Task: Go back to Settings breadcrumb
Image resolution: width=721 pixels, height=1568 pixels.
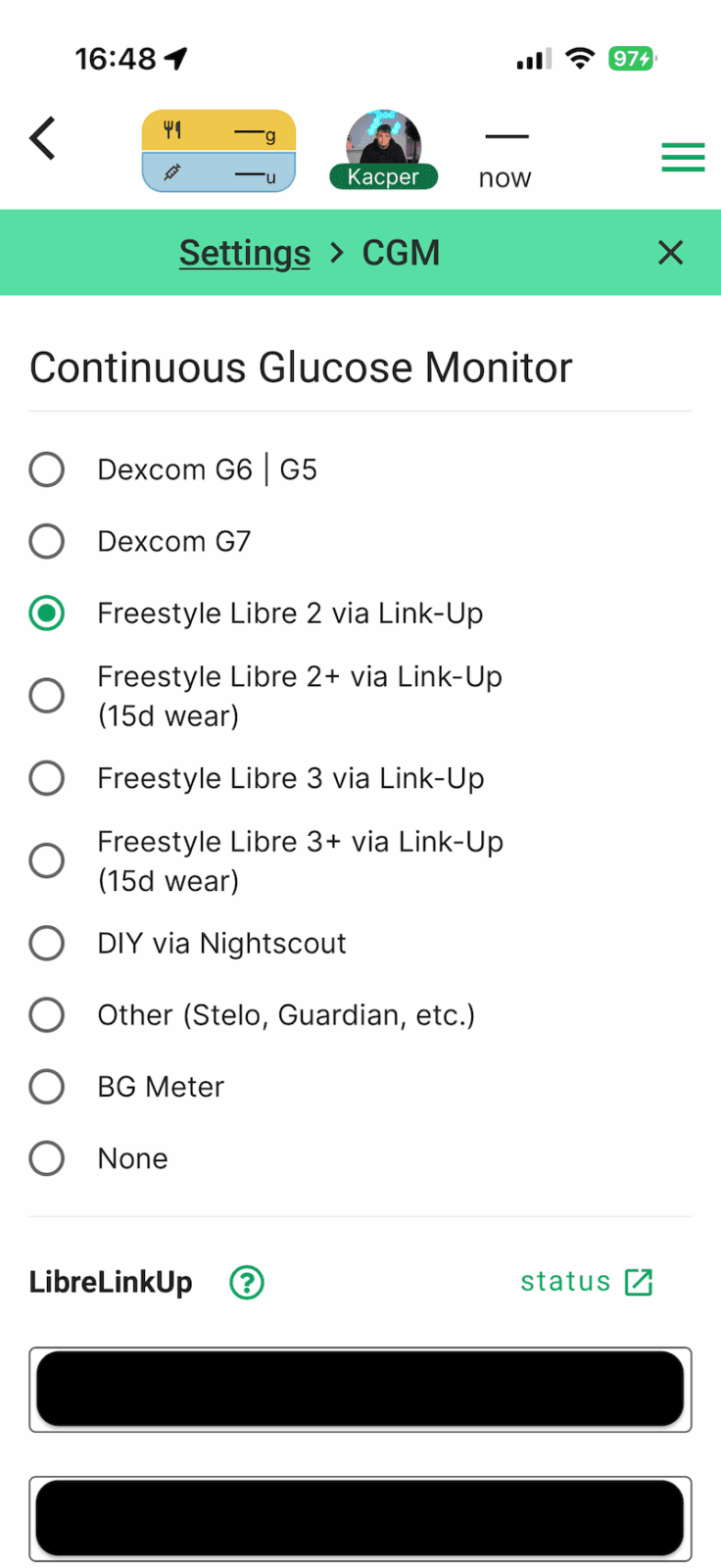Action: (x=244, y=253)
